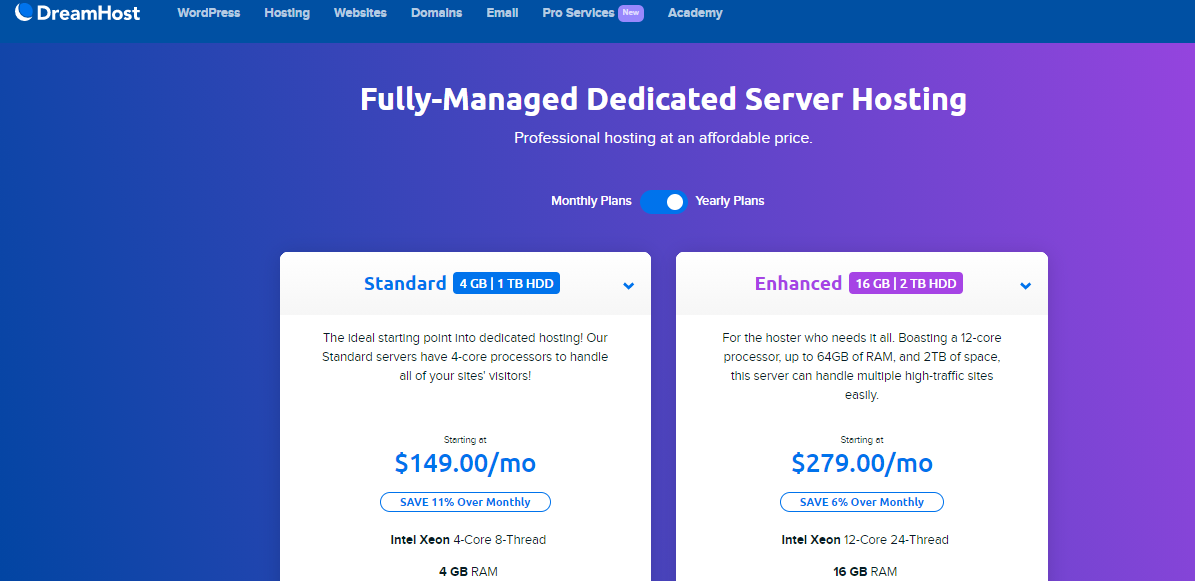The height and width of the screenshot is (581, 1195).
Task: Click the Standard plan description paragraph
Action: [465, 357]
